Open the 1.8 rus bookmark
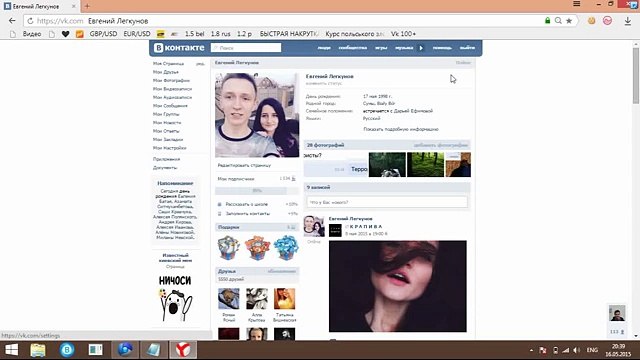Screen dimensions: 640x360 [x=220, y=34]
